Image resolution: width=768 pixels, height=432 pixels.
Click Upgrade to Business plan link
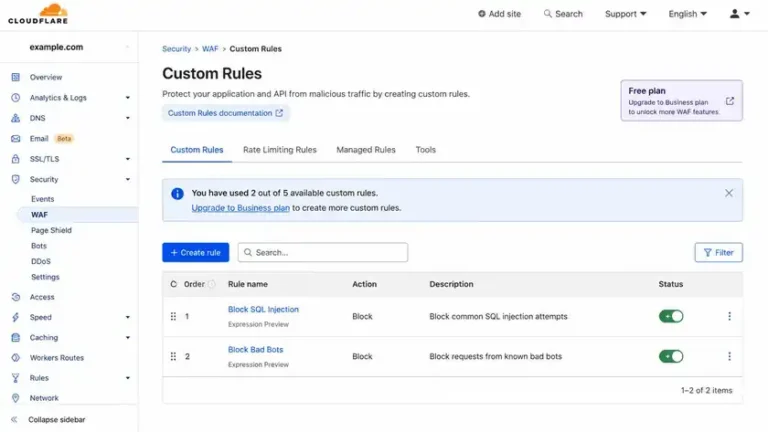pos(240,208)
